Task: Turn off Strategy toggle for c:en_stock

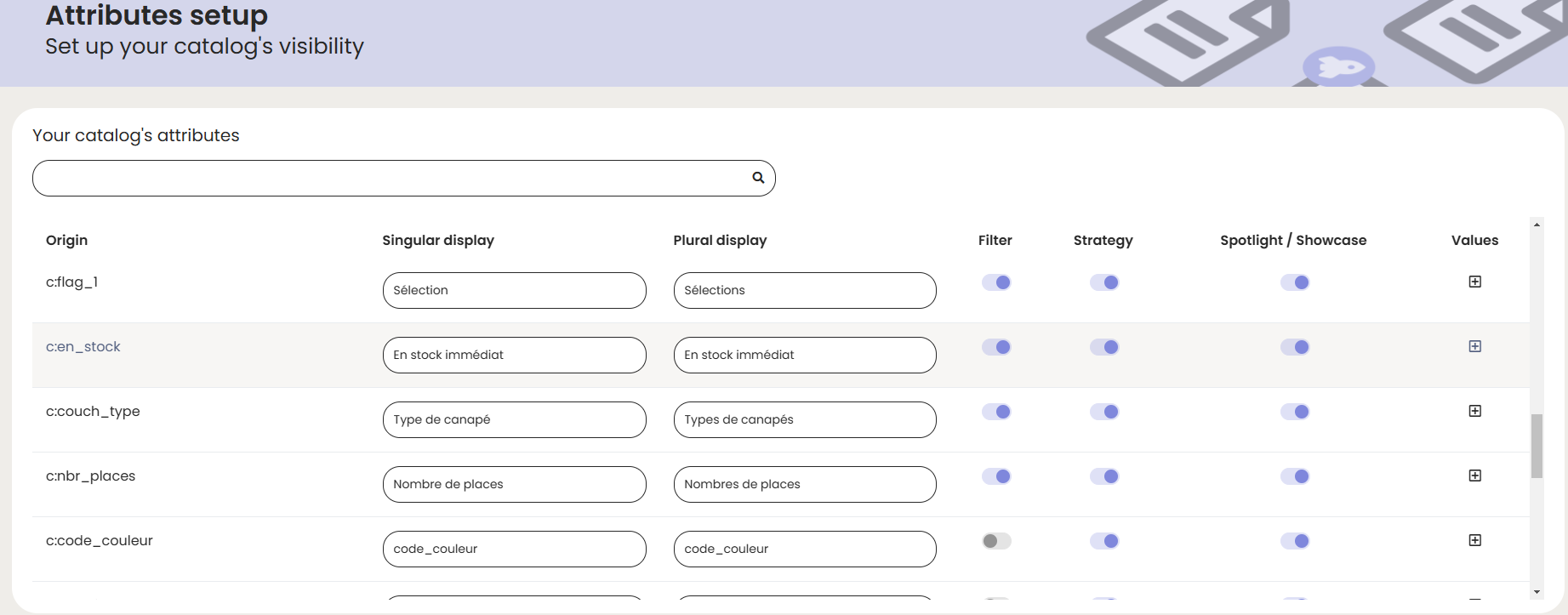Action: tap(1104, 347)
